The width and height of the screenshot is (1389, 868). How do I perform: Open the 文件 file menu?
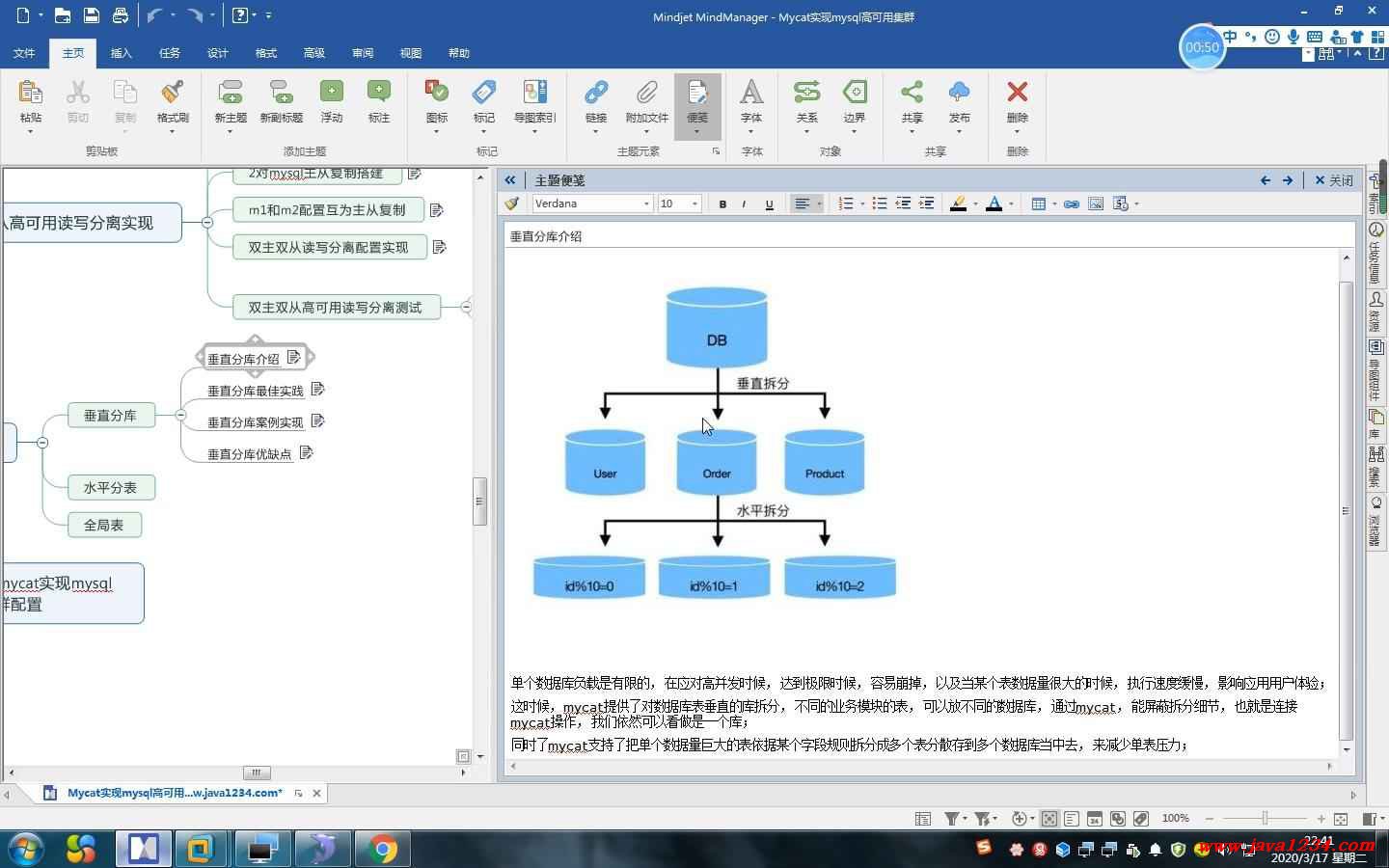(25, 53)
